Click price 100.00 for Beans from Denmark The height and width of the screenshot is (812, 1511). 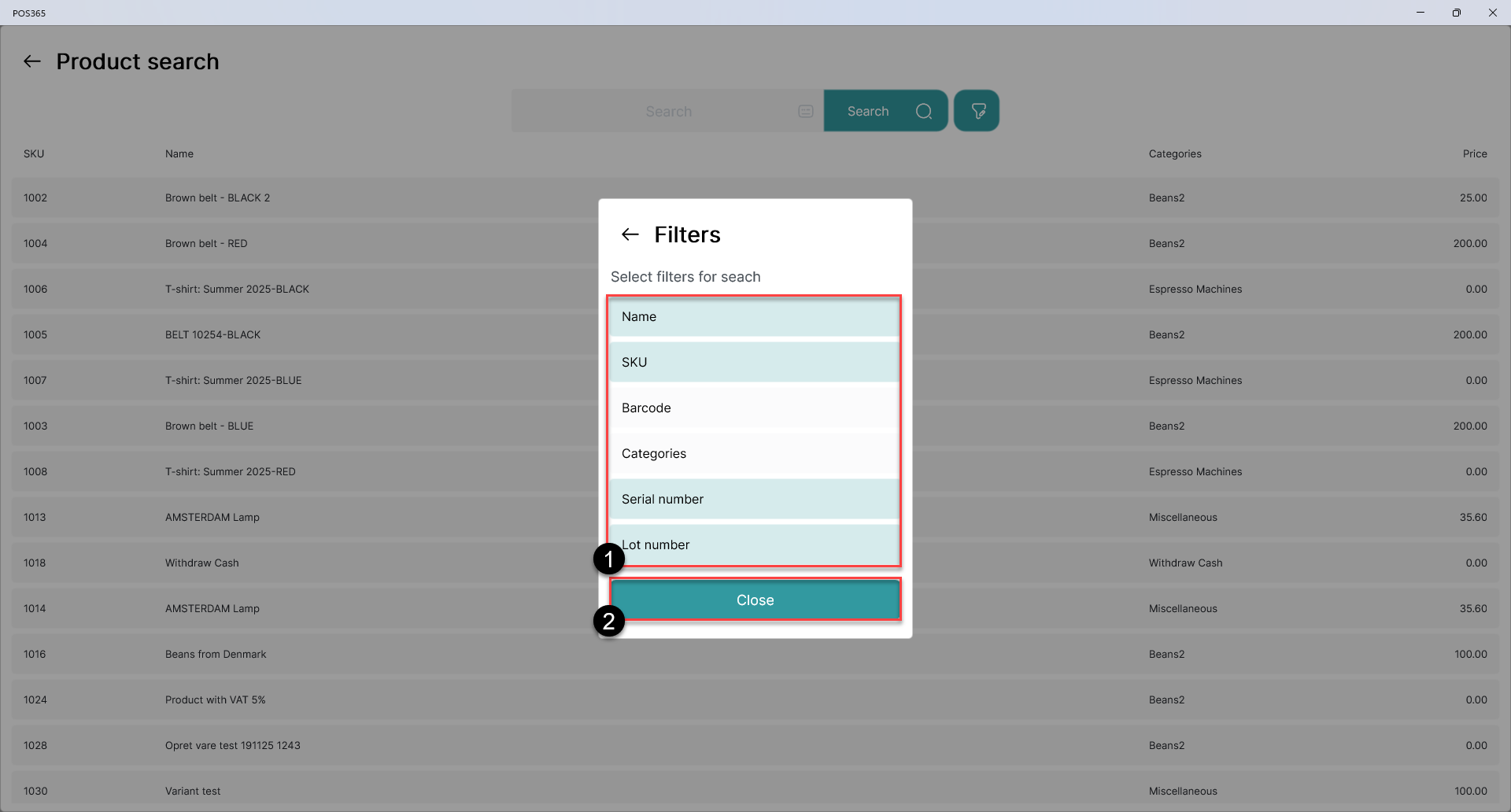click(x=1471, y=654)
